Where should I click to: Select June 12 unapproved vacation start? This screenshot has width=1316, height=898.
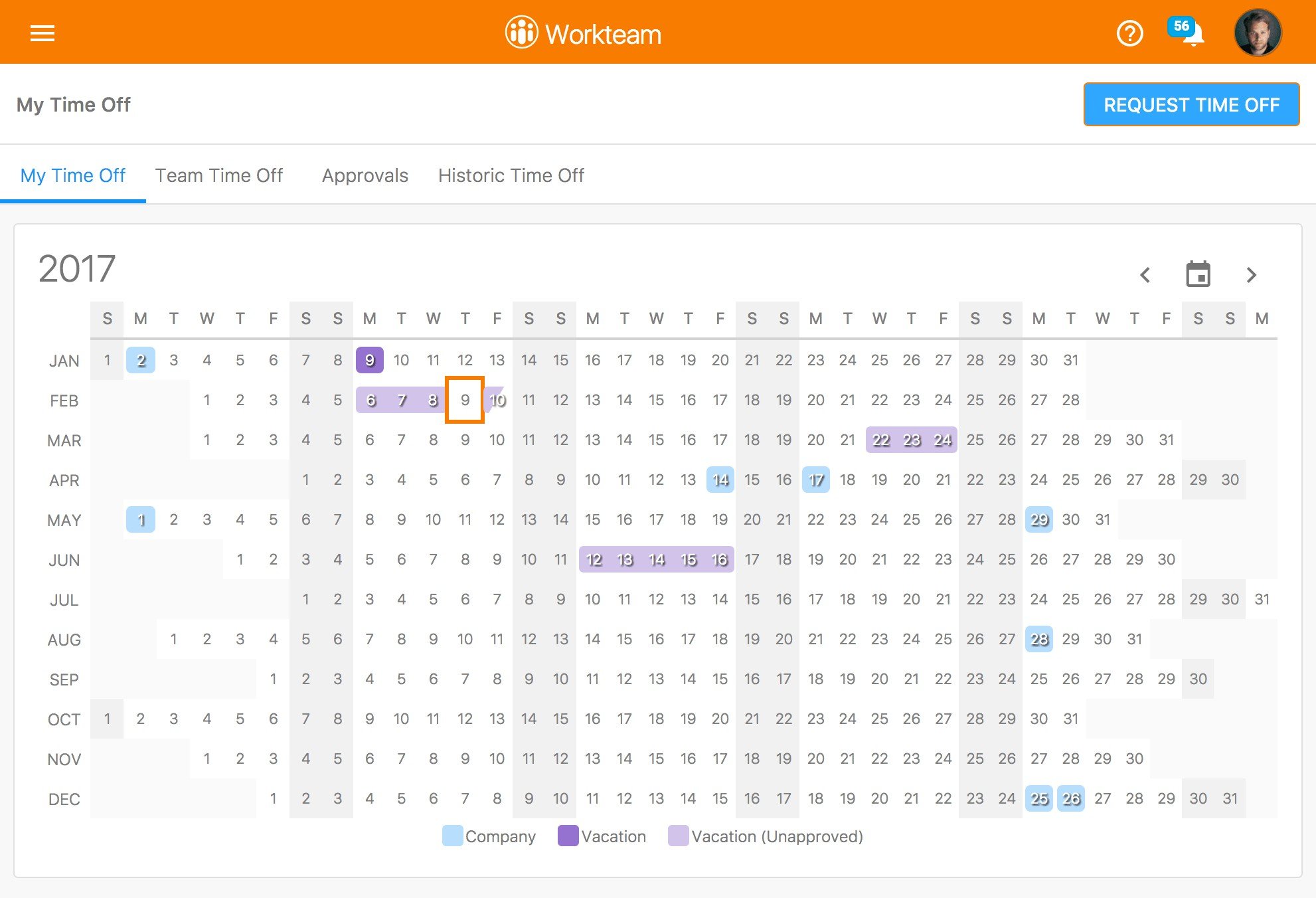[x=594, y=559]
